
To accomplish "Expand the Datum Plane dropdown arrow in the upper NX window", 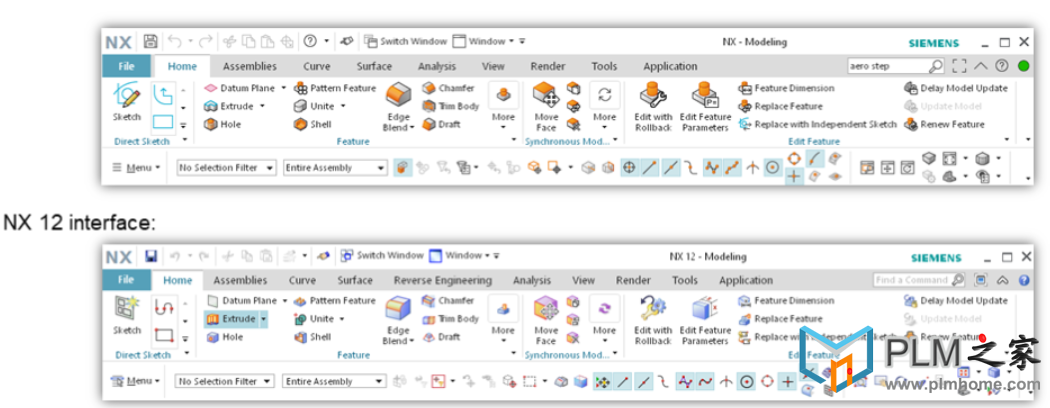I will pyautogui.click(x=283, y=88).
